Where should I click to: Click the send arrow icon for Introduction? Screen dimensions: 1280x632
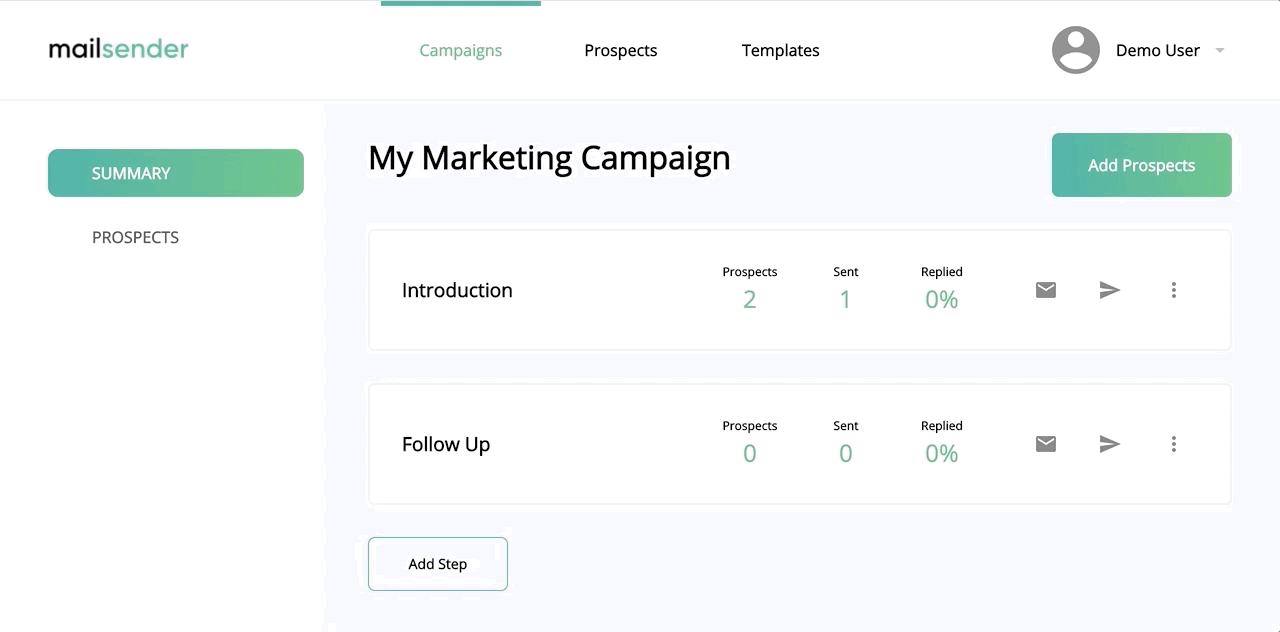1110,290
